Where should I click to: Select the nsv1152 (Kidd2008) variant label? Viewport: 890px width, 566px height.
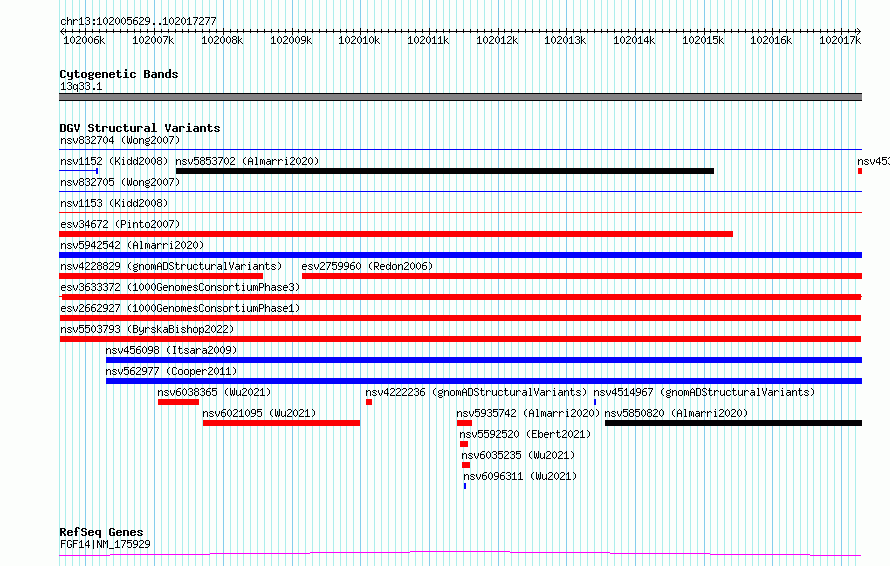[x=114, y=161]
